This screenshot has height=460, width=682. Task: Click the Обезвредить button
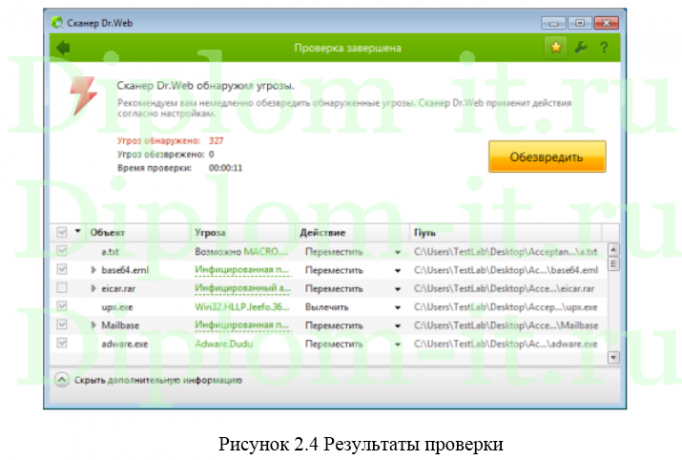pyautogui.click(x=547, y=157)
